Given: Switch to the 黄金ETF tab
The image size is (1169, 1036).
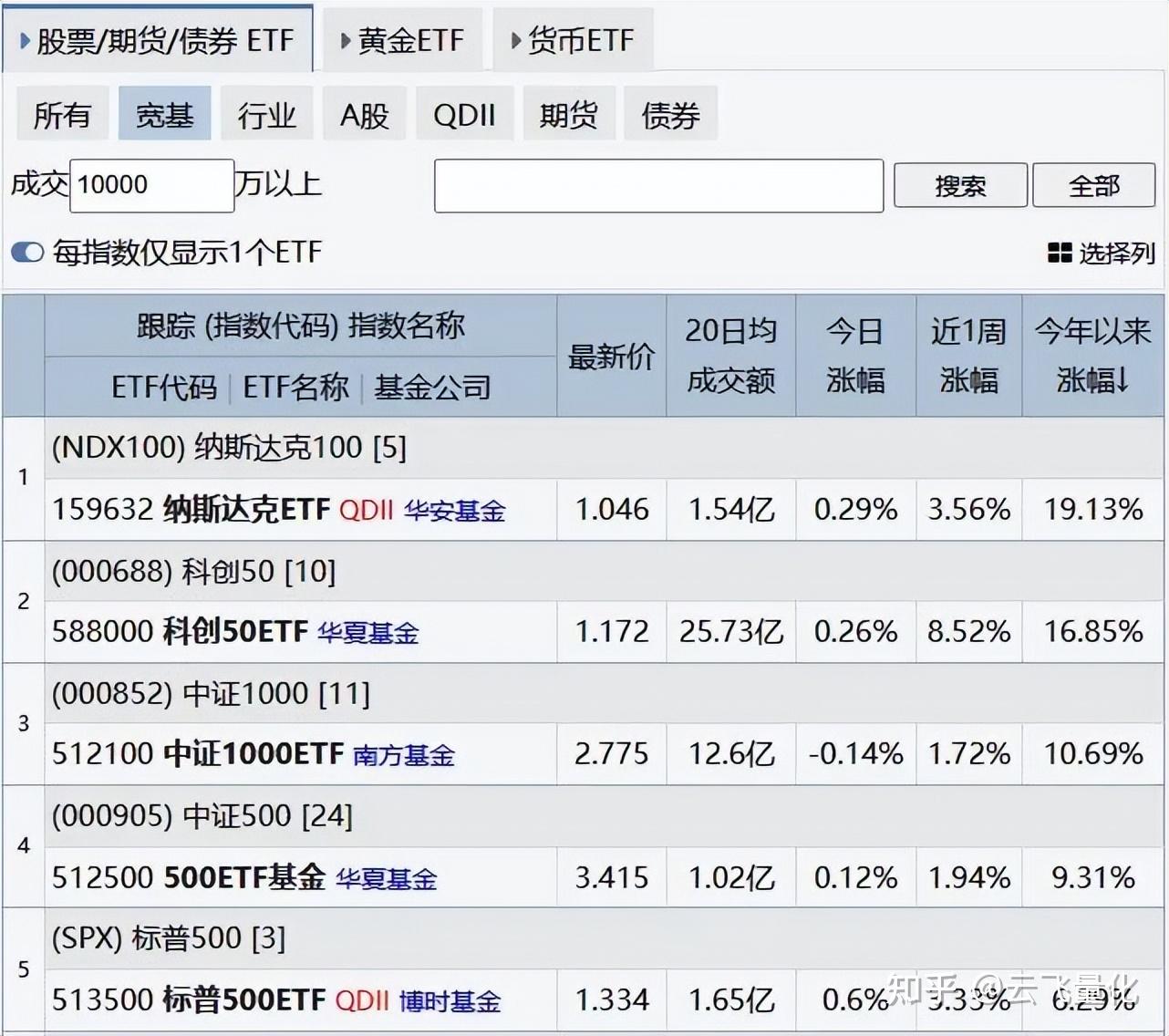Looking at the screenshot, I should (404, 39).
